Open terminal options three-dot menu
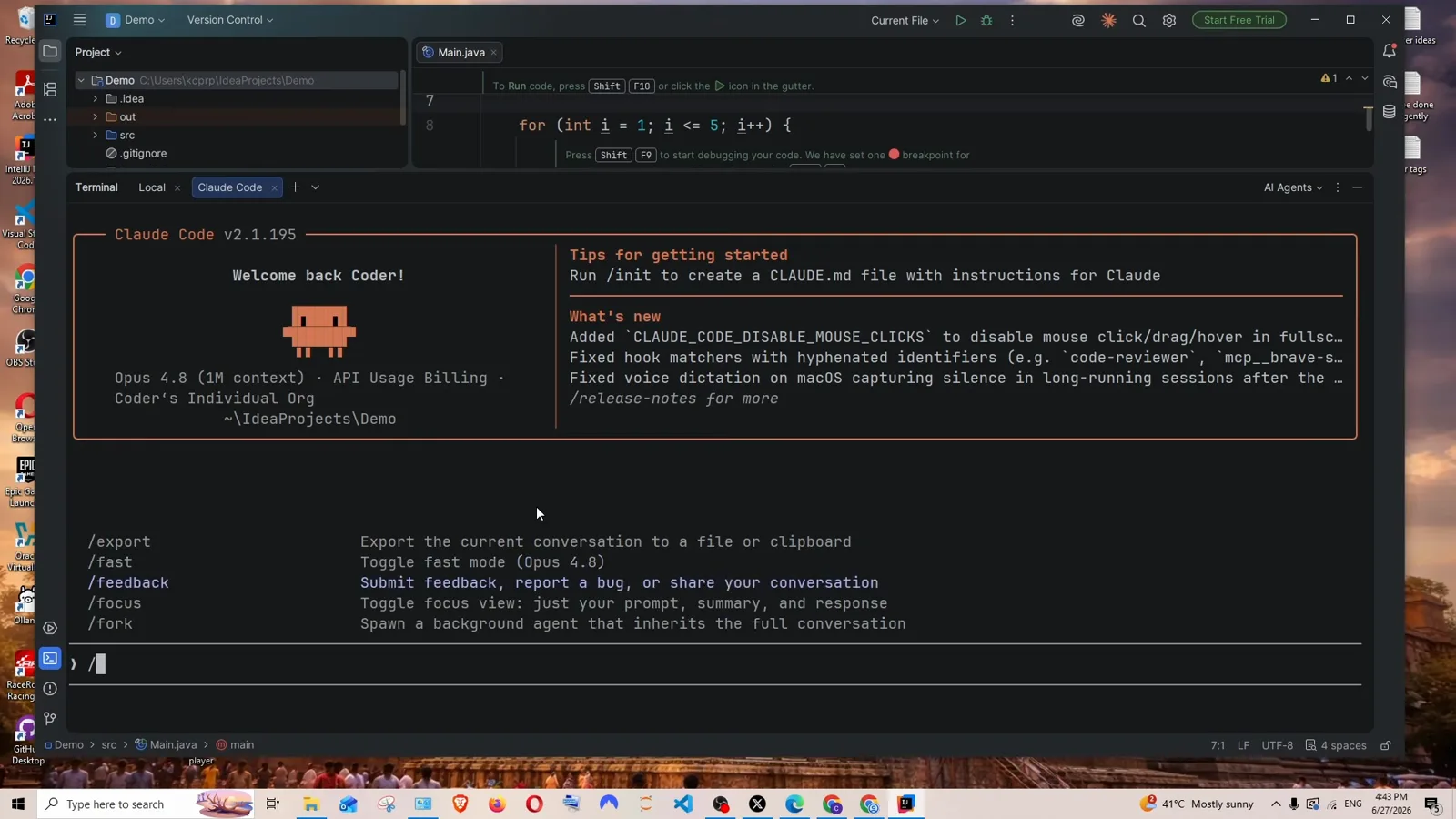Image resolution: width=1456 pixels, height=819 pixels. pyautogui.click(x=1337, y=187)
